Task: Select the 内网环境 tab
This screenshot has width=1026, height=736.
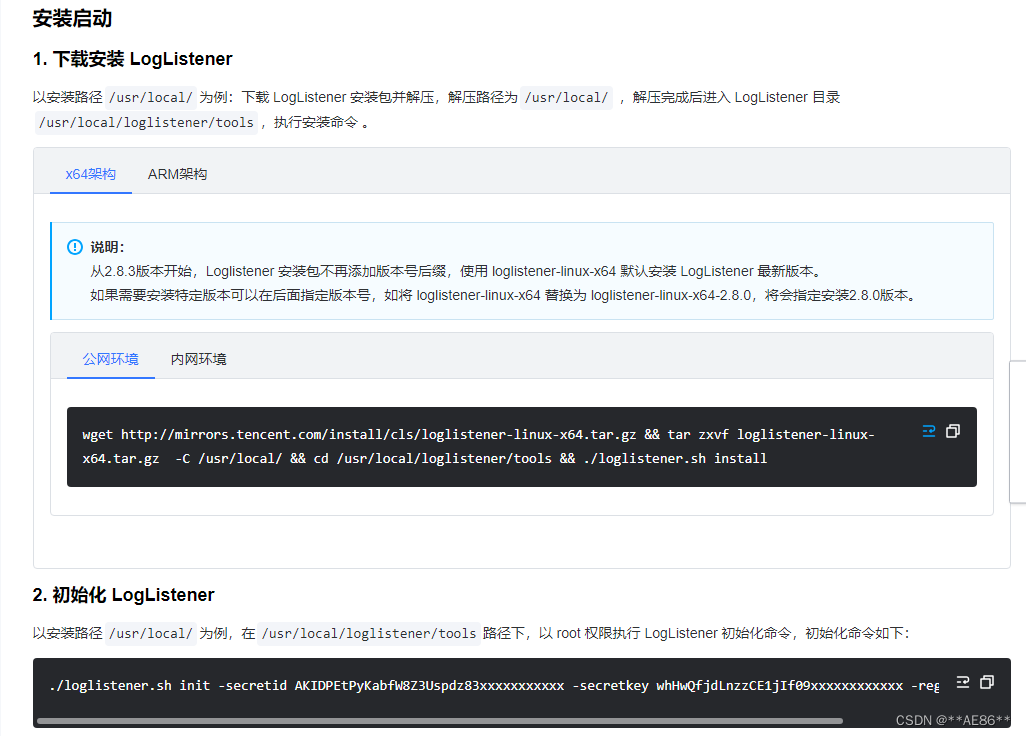Action: (x=198, y=359)
